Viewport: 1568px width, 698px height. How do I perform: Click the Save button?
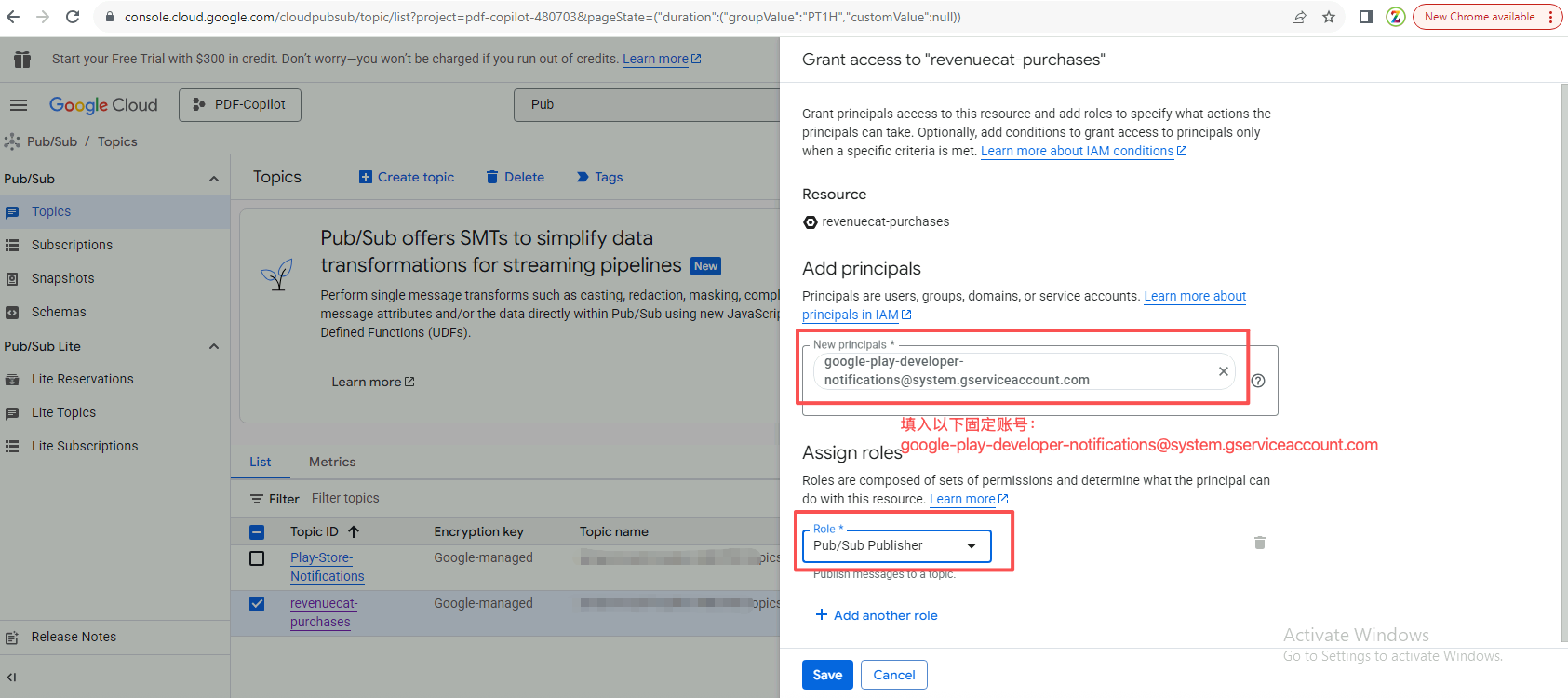(827, 675)
